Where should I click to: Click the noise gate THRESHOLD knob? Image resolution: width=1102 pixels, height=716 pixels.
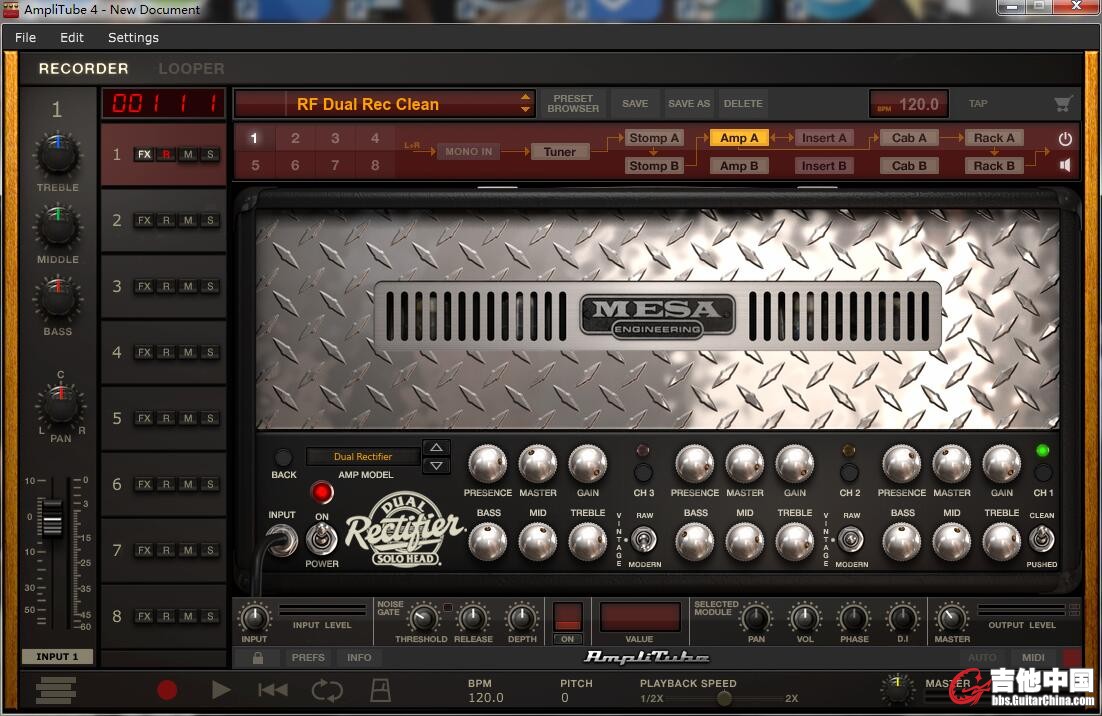tap(422, 618)
